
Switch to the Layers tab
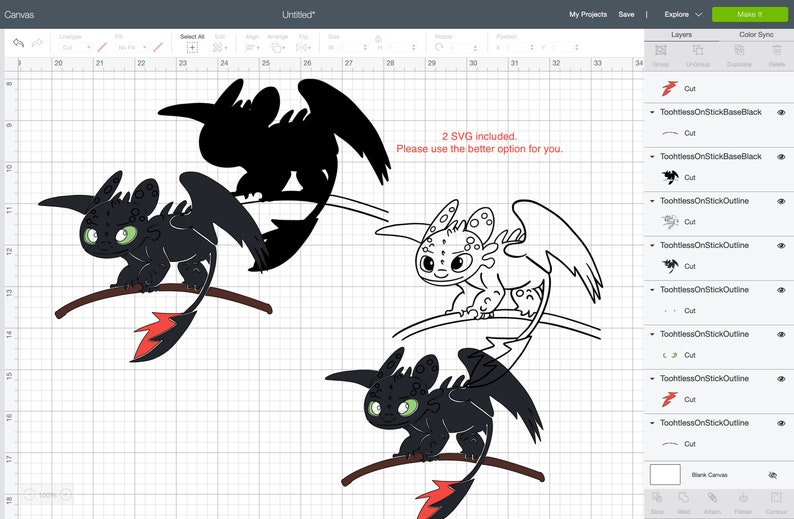pos(681,35)
